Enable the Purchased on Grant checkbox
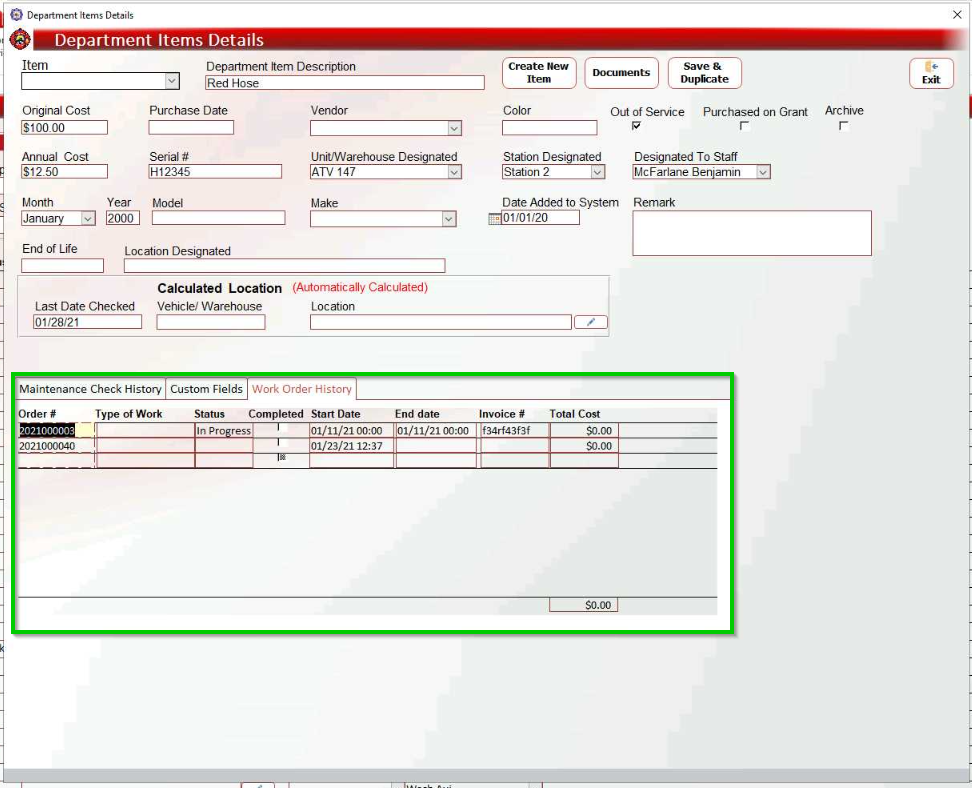Image resolution: width=972 pixels, height=788 pixels. (x=744, y=126)
